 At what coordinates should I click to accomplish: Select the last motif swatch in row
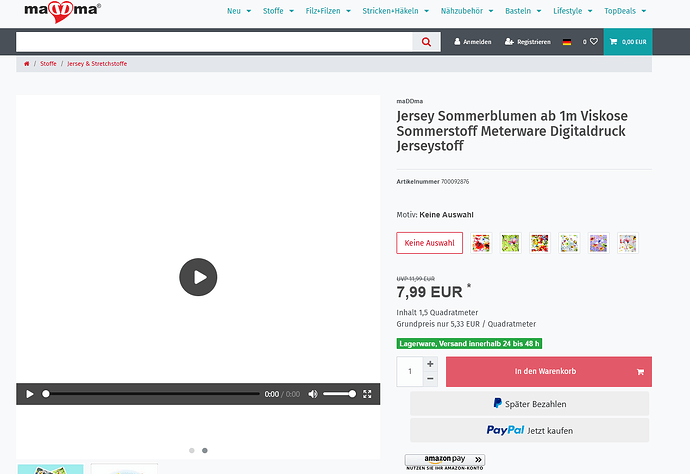(627, 243)
